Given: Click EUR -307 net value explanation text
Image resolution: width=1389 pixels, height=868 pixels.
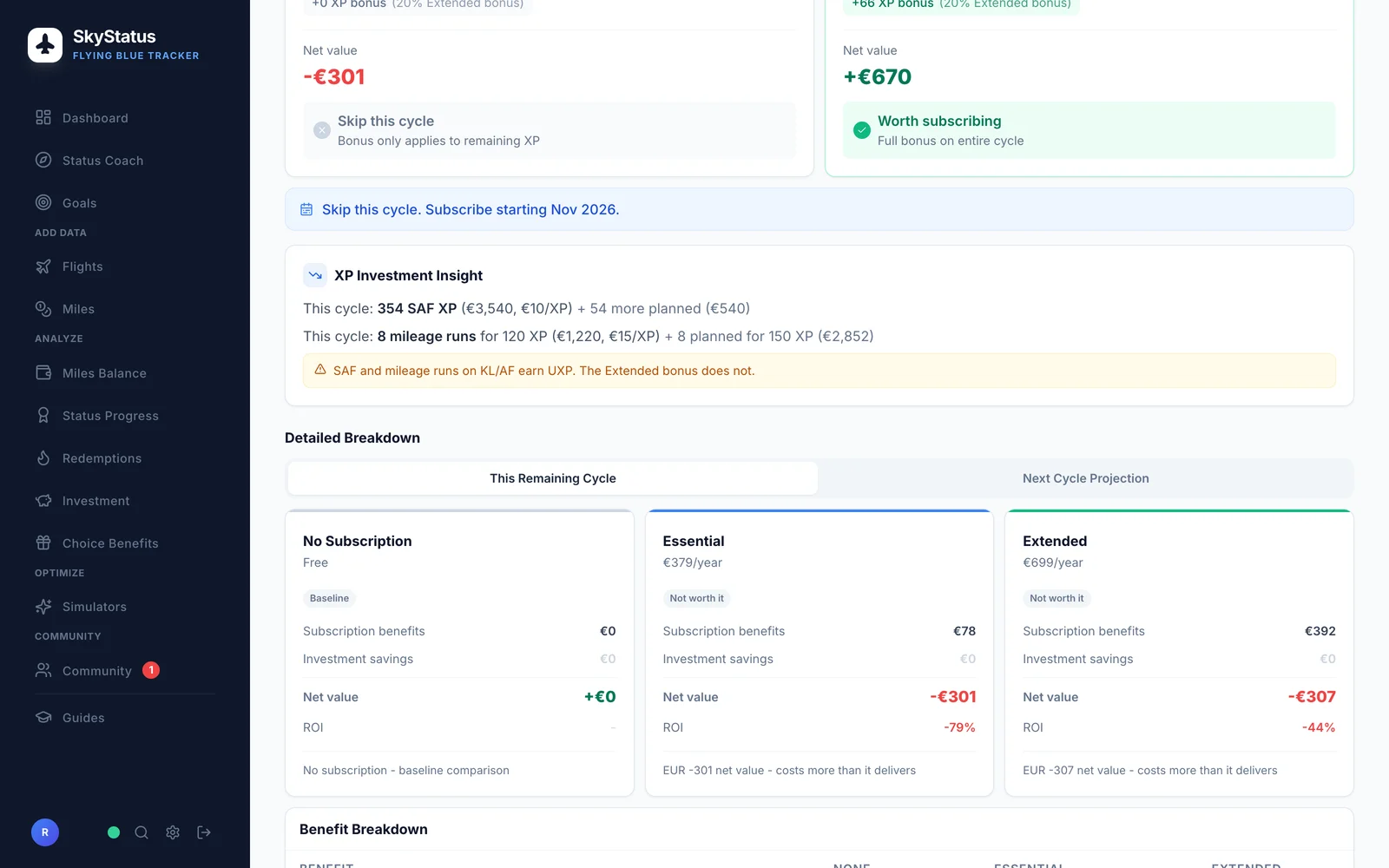Looking at the screenshot, I should pos(1150,770).
